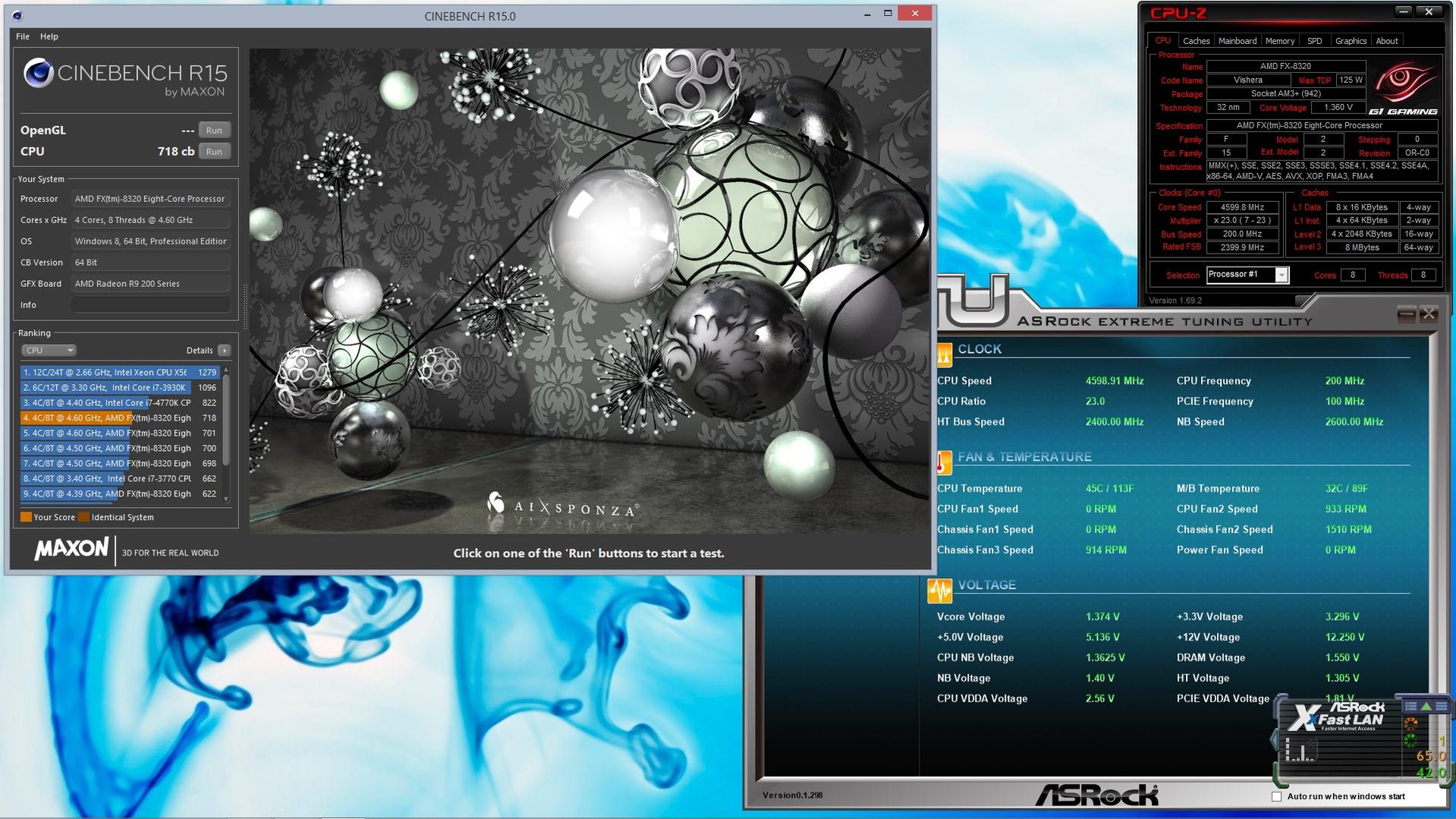Select the CPU tab in CPU-Z

click(x=1162, y=41)
